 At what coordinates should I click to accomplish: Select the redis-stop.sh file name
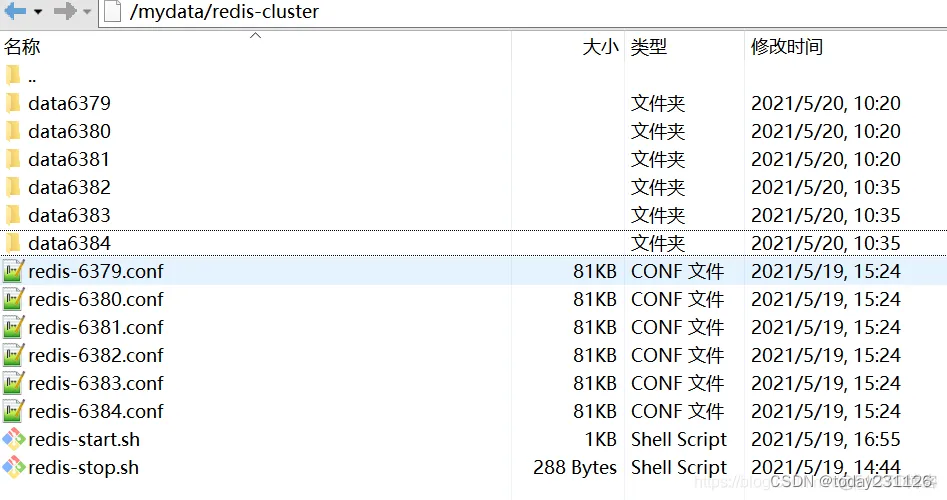tap(83, 467)
